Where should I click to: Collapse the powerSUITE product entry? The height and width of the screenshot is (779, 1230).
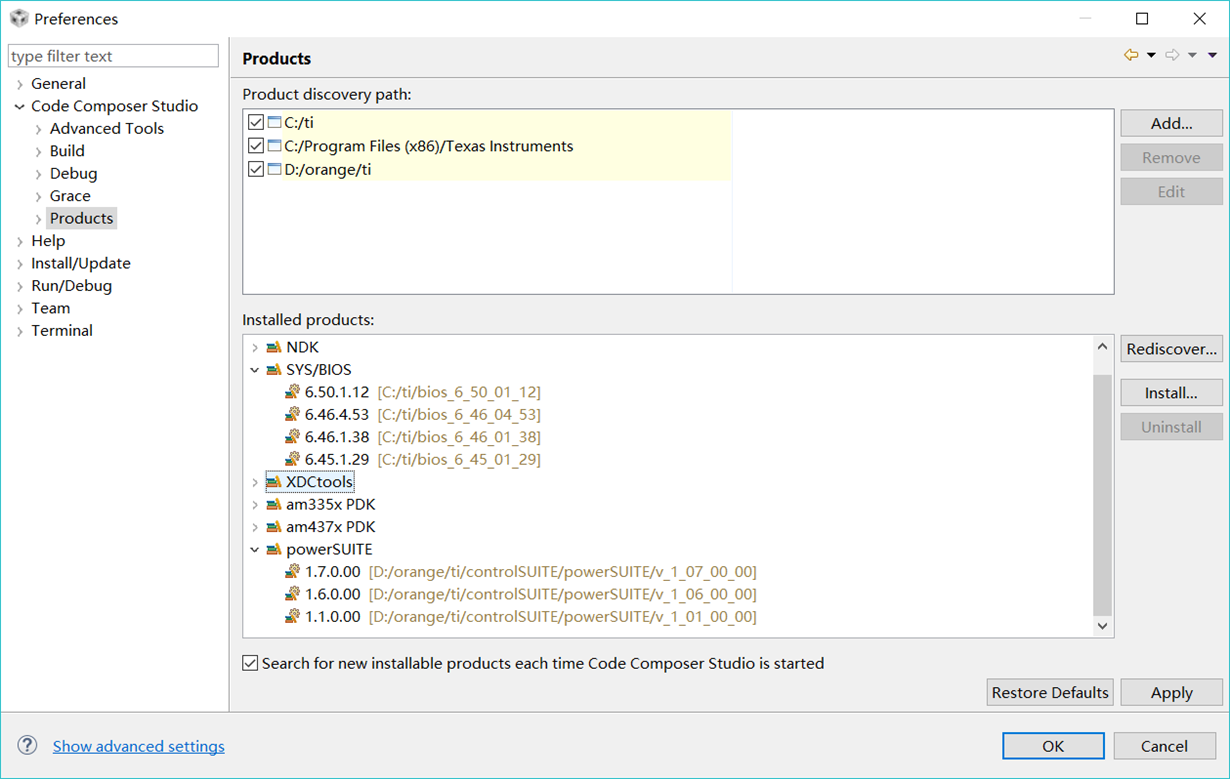(255, 550)
